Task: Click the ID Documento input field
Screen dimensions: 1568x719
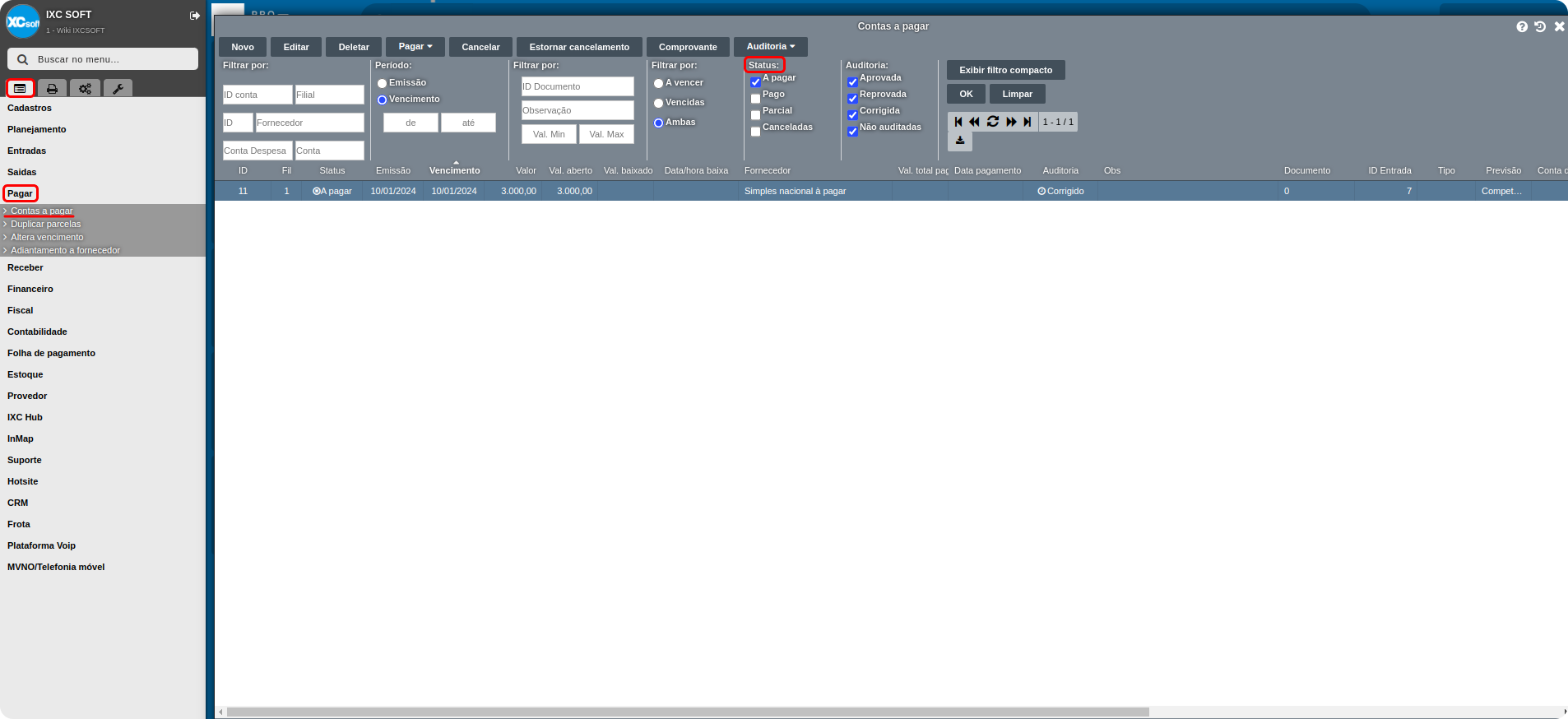Action: (x=578, y=86)
